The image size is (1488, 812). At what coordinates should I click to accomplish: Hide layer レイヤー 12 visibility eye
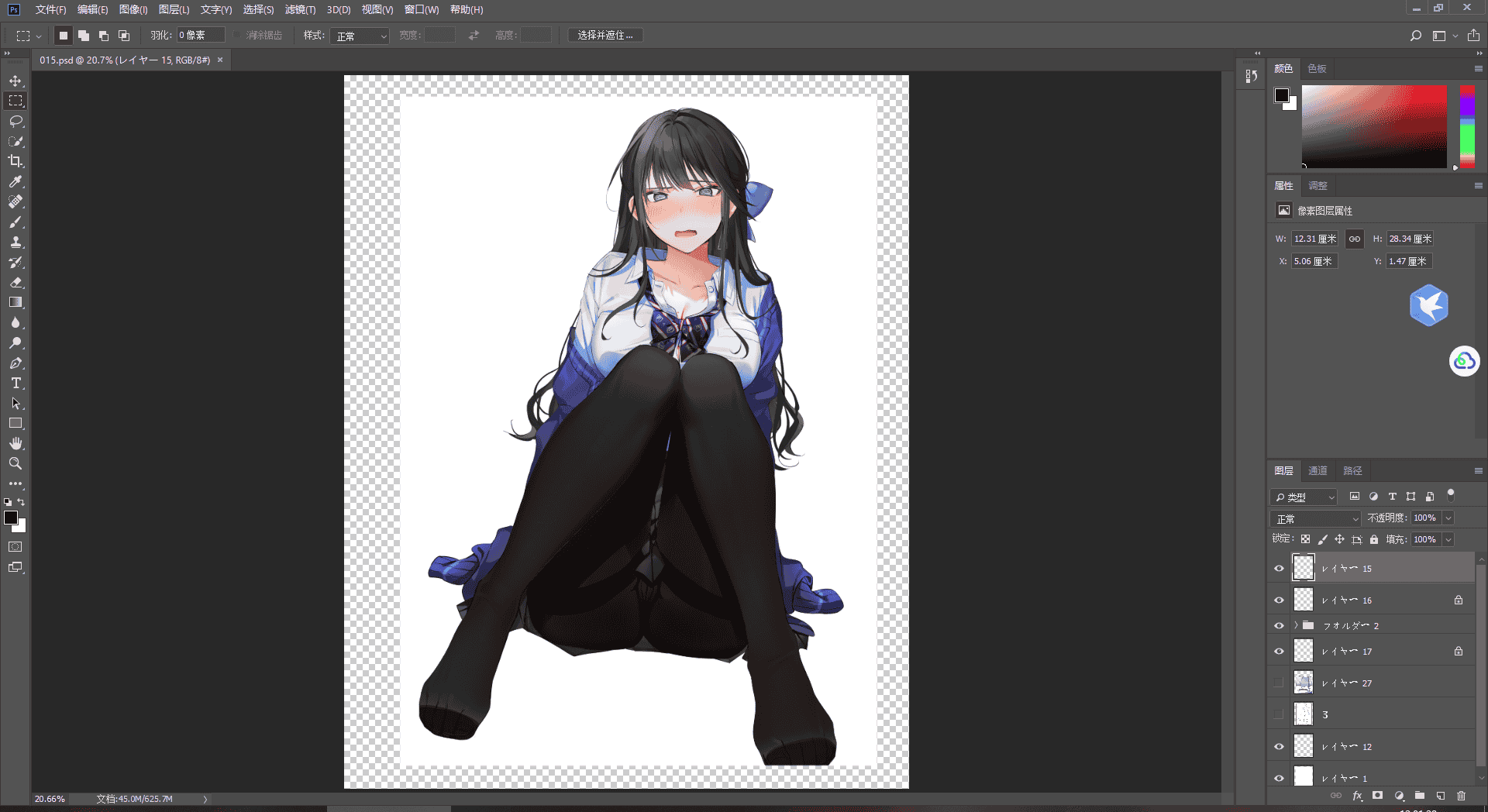[1279, 746]
